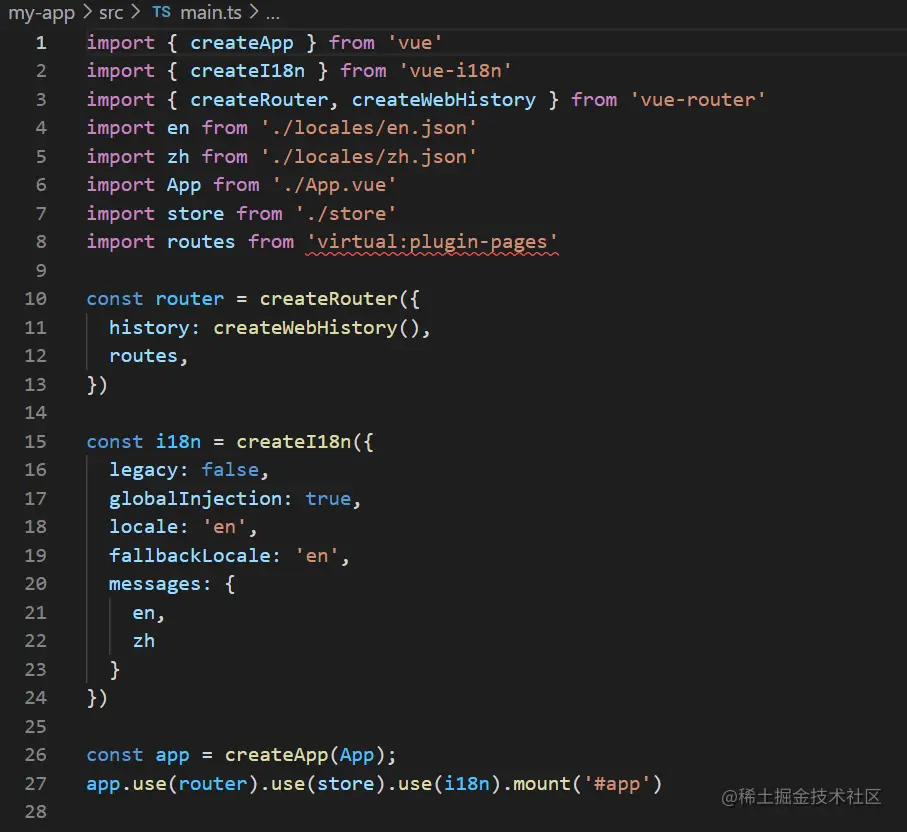Click the '#app' mount selector string
This screenshot has height=832, width=907.
[x=617, y=784]
